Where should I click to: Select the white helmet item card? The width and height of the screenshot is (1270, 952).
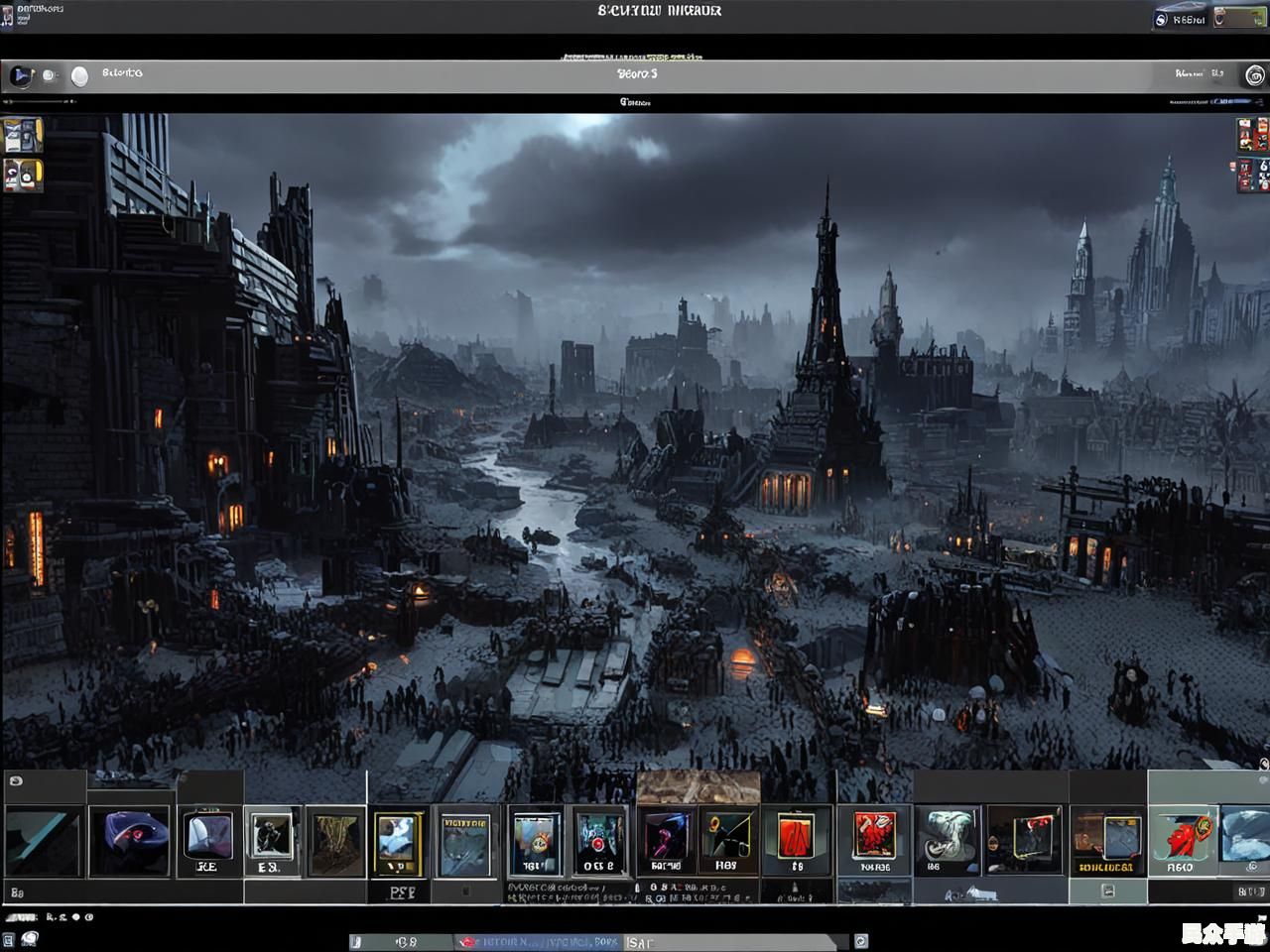[x=208, y=836]
